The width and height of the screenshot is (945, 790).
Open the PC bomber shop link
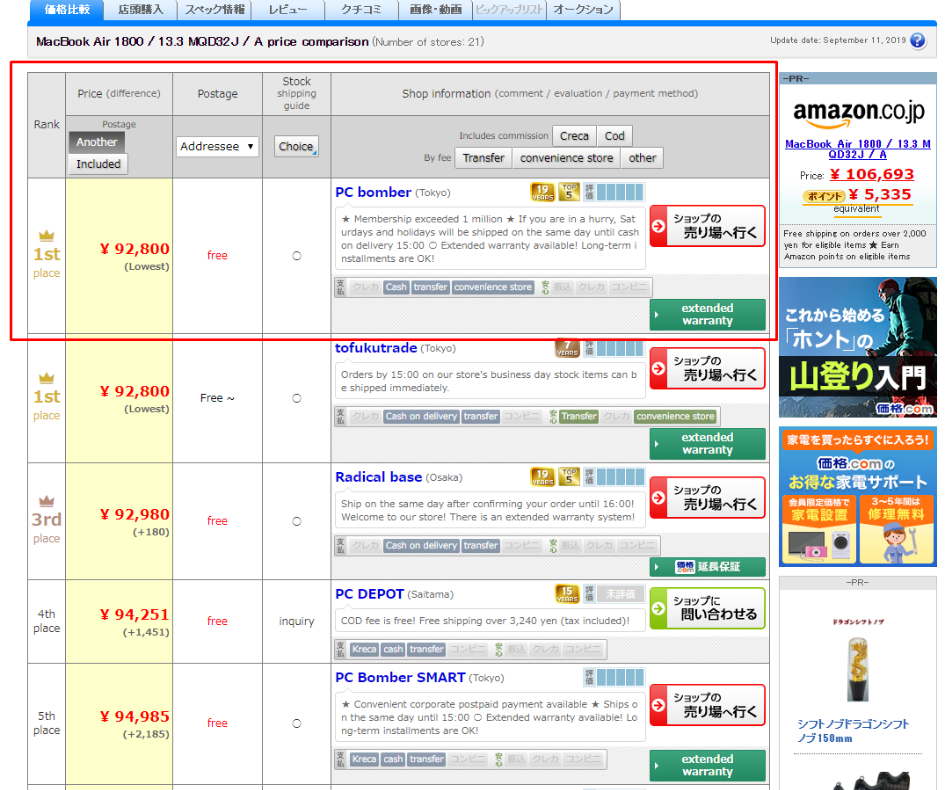point(373,192)
